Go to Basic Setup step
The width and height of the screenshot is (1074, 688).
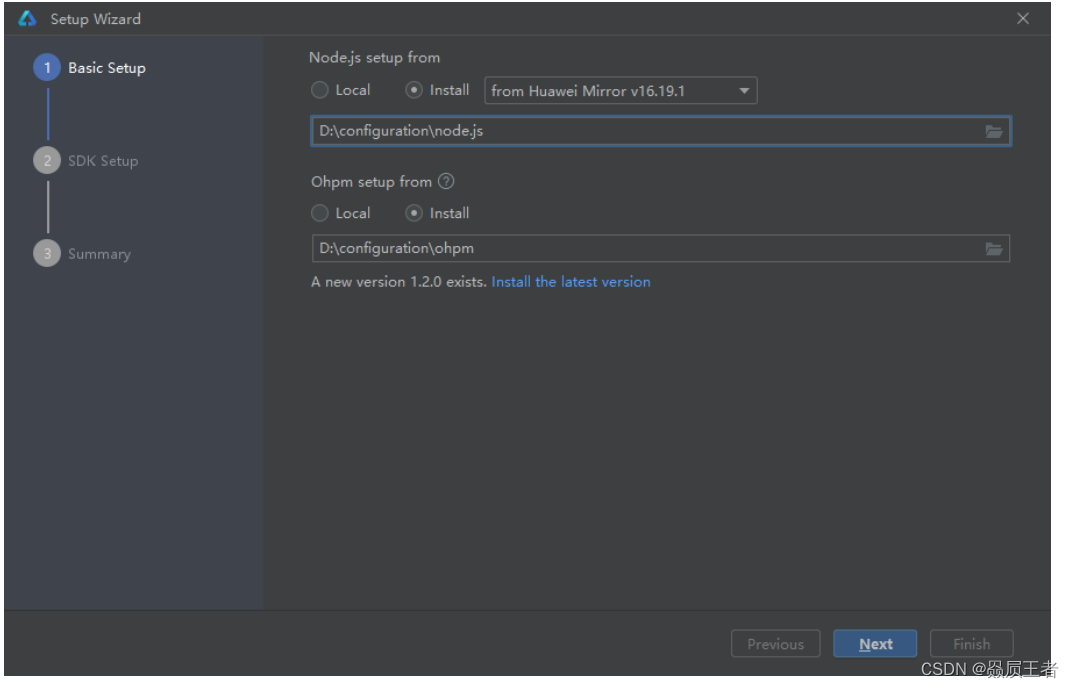[x=90, y=68]
